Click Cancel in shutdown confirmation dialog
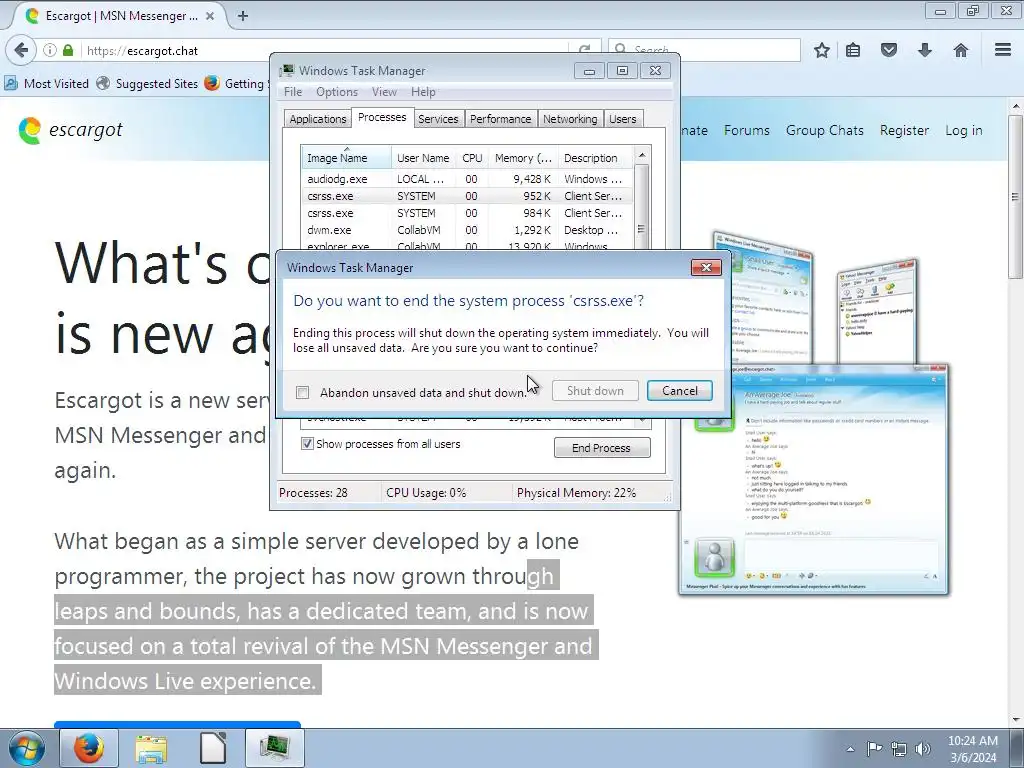The height and width of the screenshot is (768, 1024). coord(680,391)
